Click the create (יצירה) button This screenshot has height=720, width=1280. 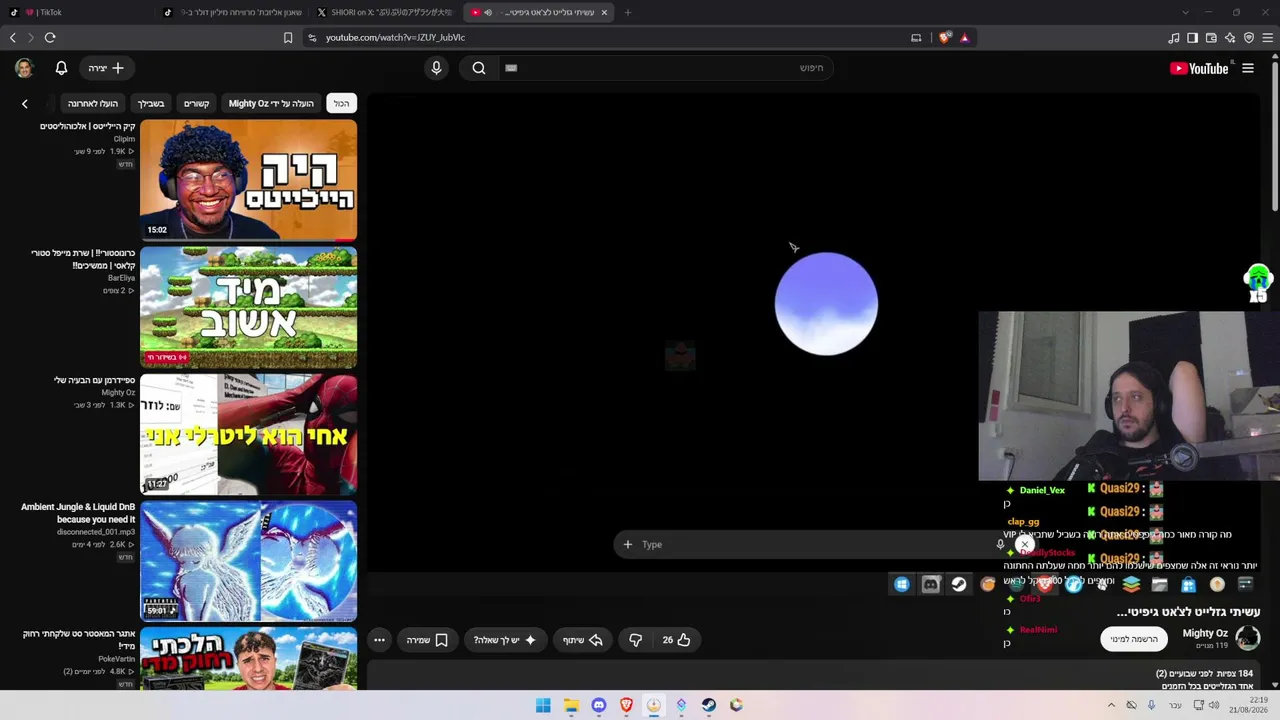(x=106, y=68)
